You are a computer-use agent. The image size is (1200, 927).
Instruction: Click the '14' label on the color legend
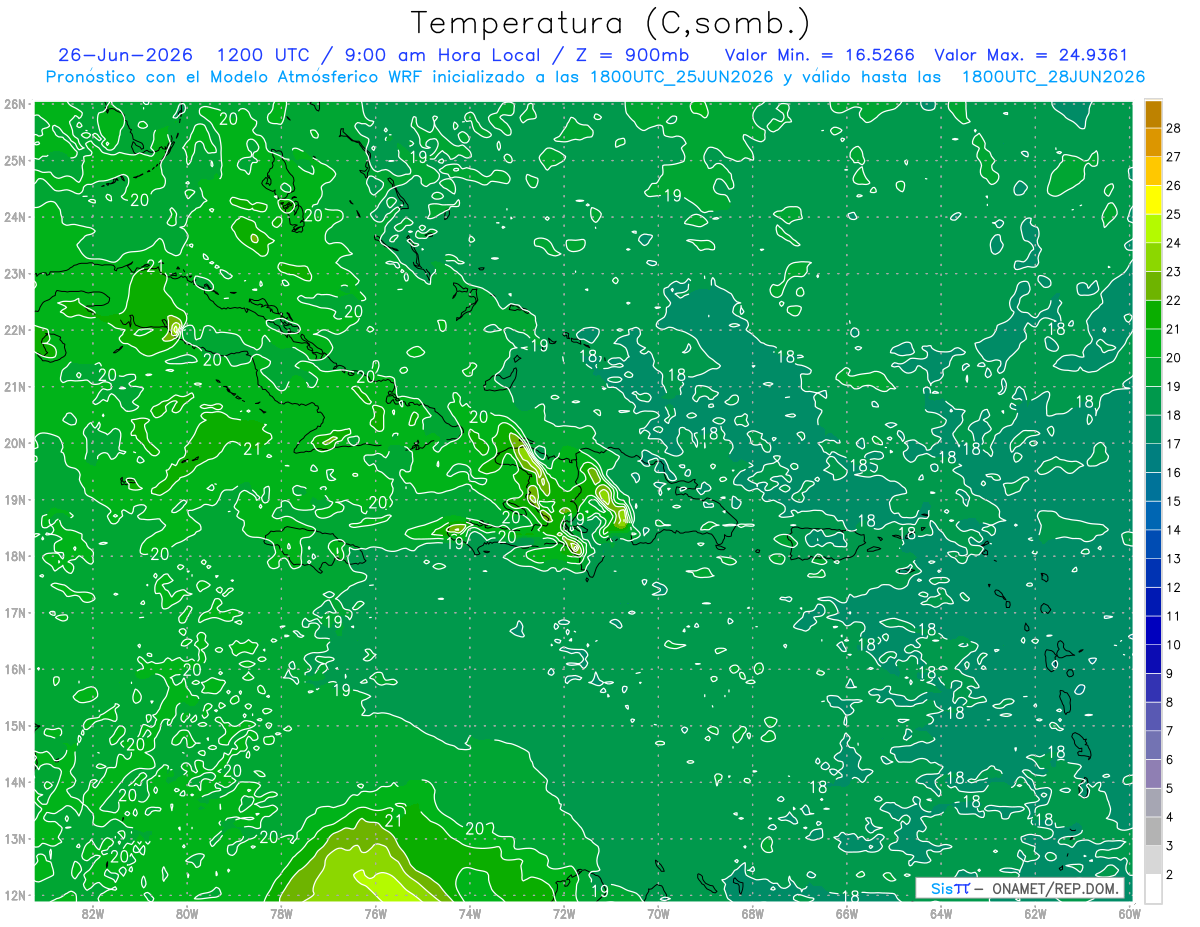pyautogui.click(x=1174, y=530)
